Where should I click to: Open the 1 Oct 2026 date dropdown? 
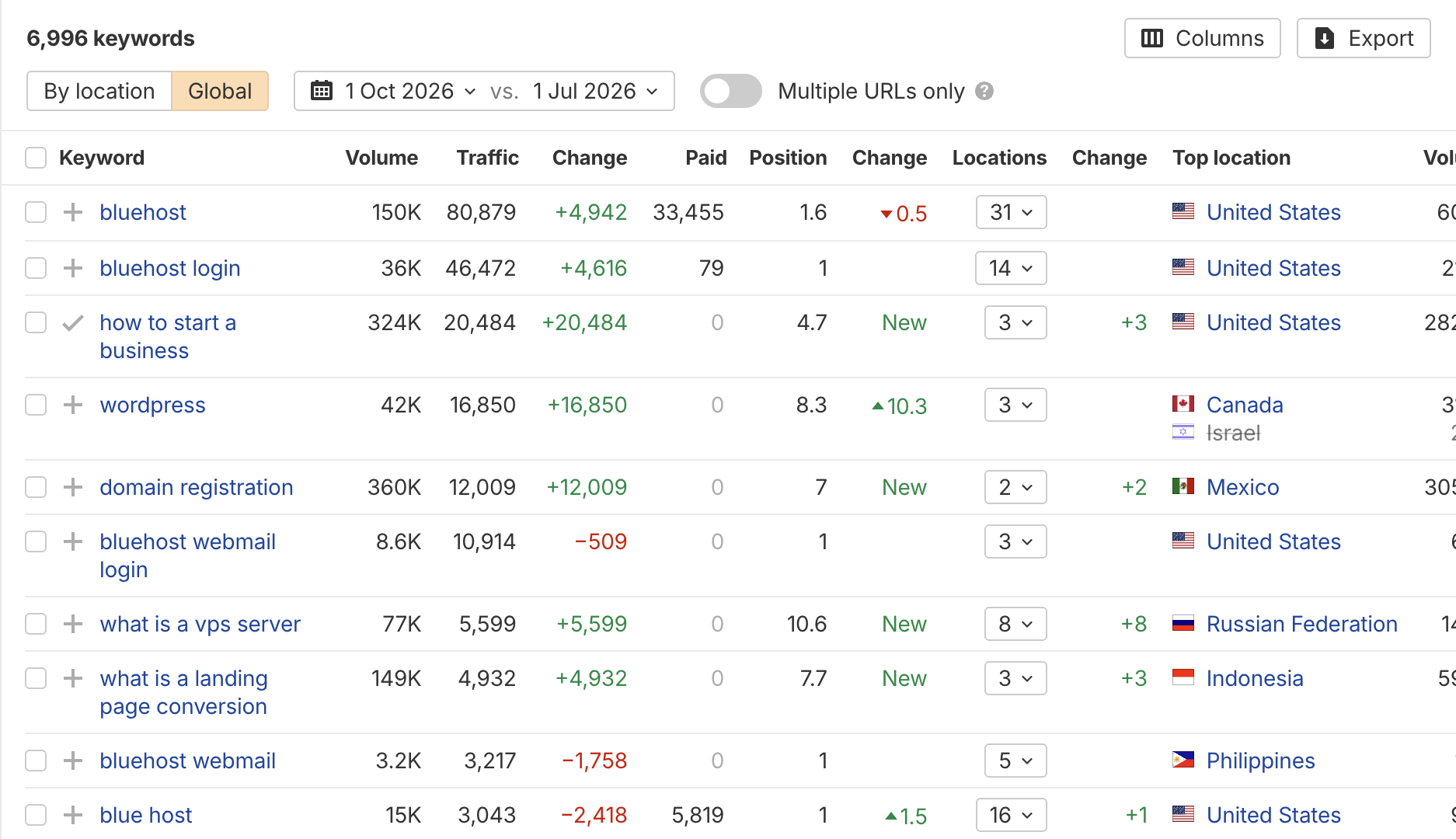coord(410,91)
